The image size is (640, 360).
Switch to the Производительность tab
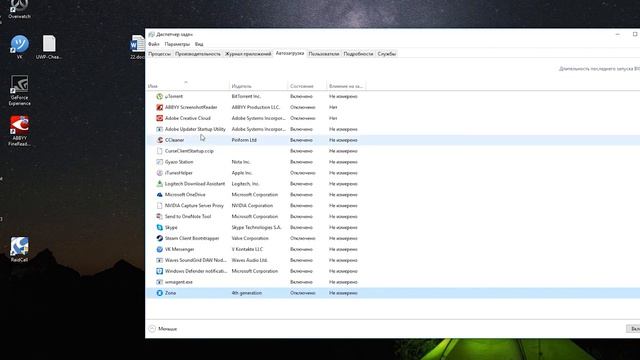pyautogui.click(x=198, y=54)
